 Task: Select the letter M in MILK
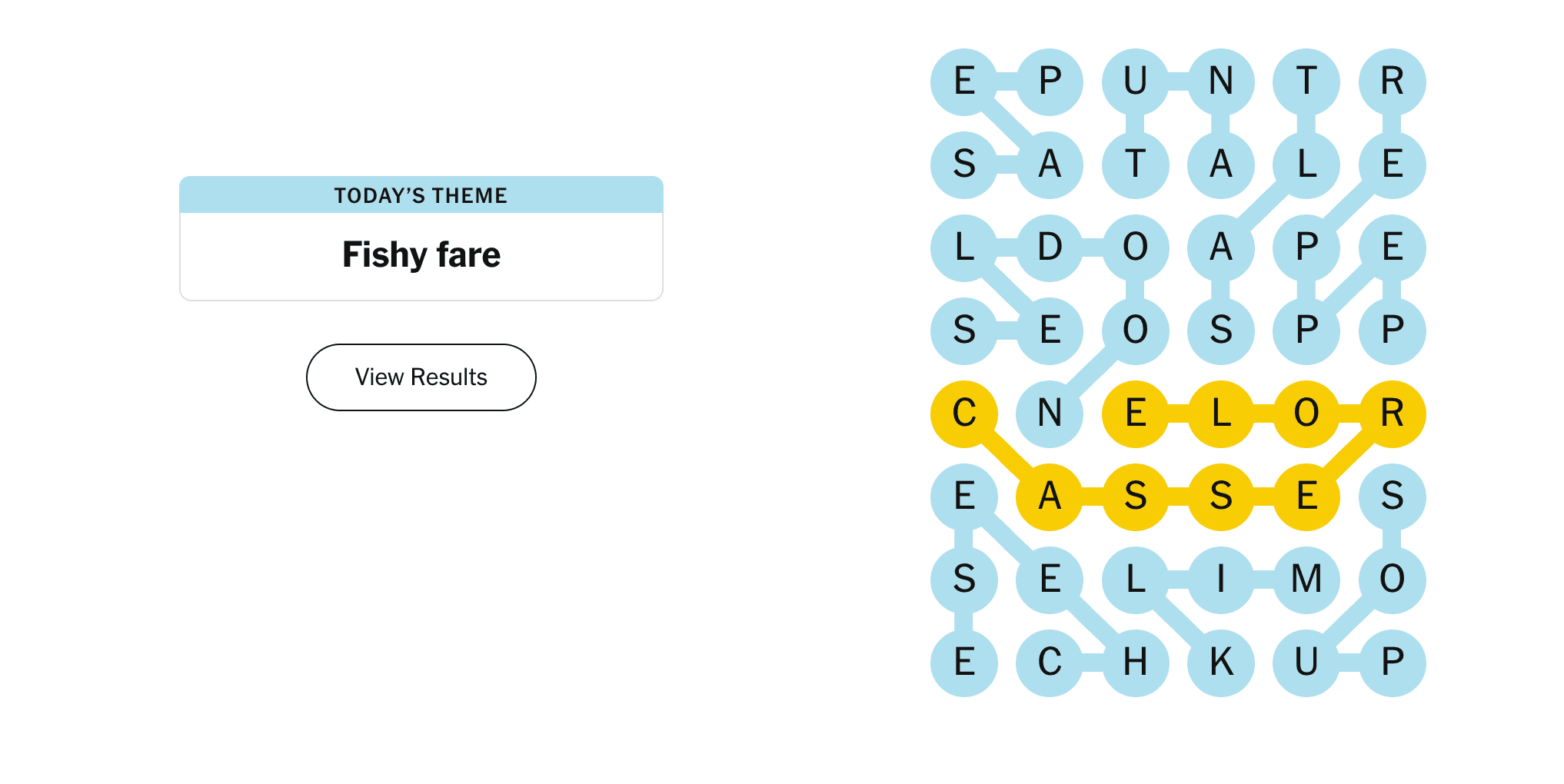click(1306, 580)
